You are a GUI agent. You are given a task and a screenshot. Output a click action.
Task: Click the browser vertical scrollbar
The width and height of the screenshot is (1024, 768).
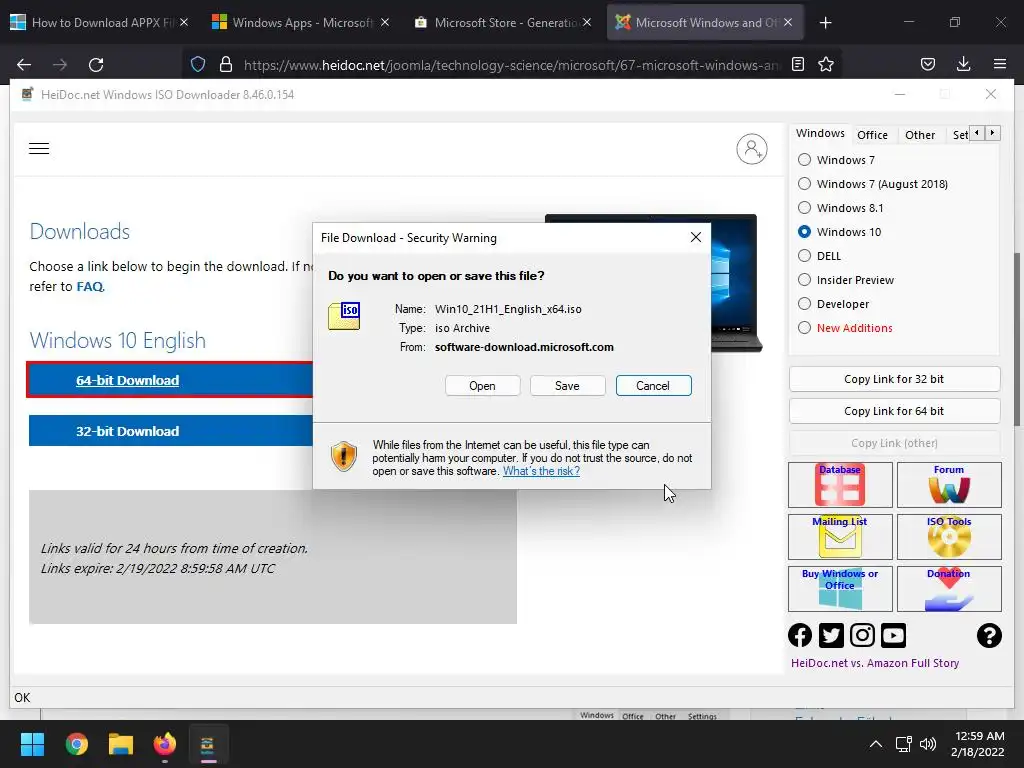tap(1018, 340)
